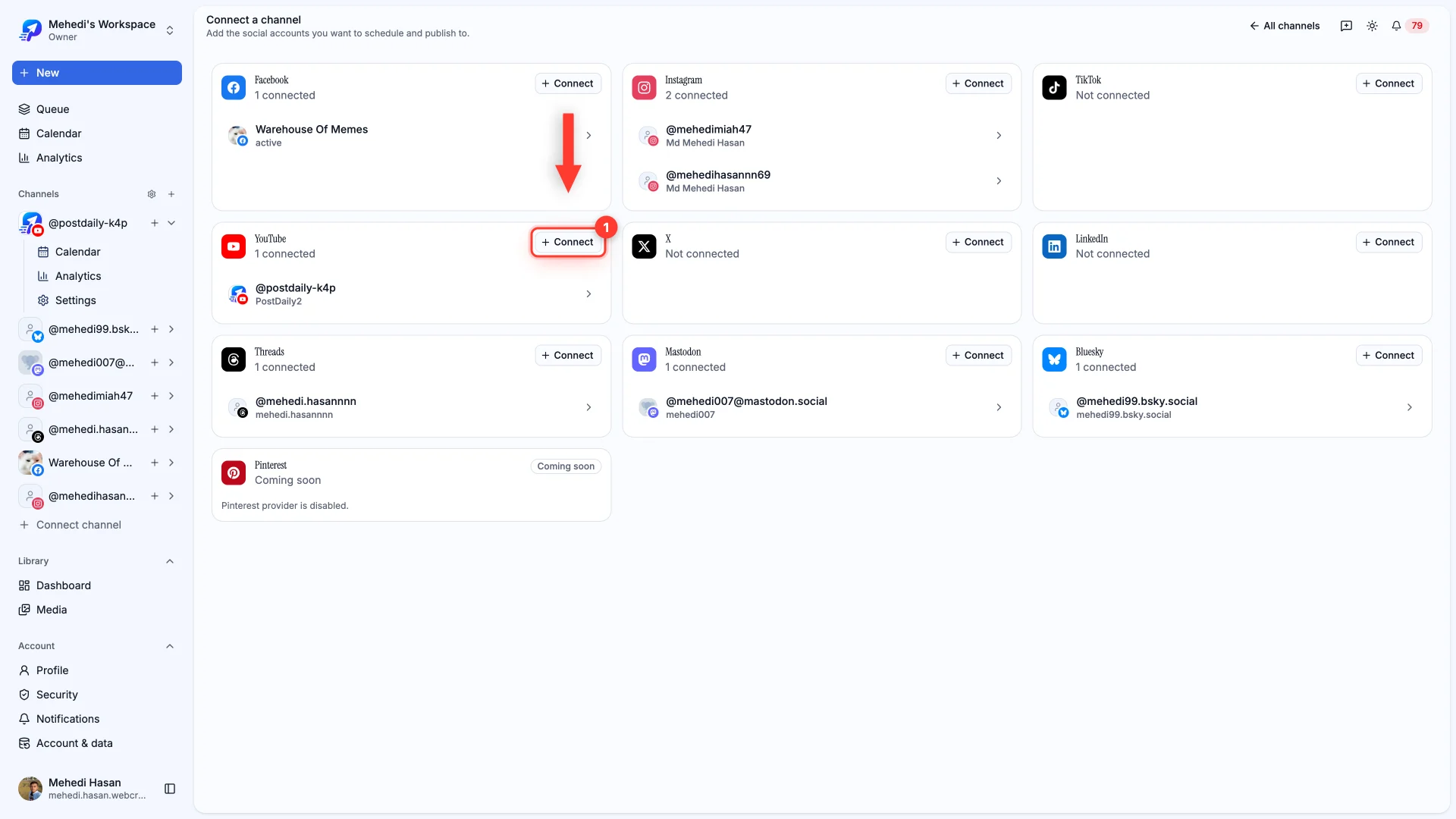The width and height of the screenshot is (1456, 819).
Task: Collapse the @postdaily-k4p channel tree
Action: 171,223
